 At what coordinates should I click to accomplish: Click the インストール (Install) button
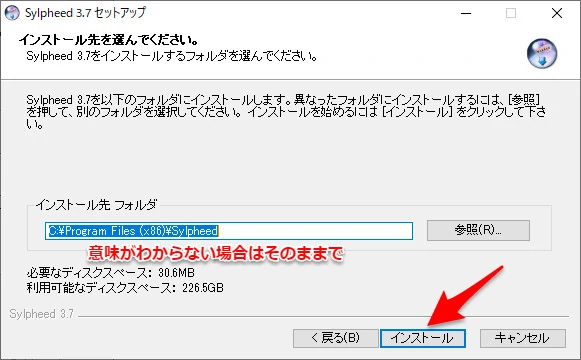[x=423, y=338]
